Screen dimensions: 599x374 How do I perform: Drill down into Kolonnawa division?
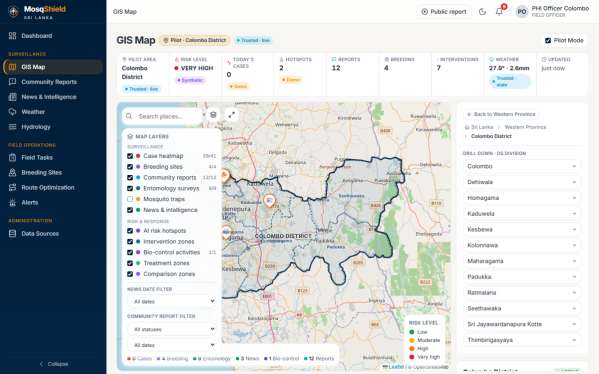coord(521,245)
